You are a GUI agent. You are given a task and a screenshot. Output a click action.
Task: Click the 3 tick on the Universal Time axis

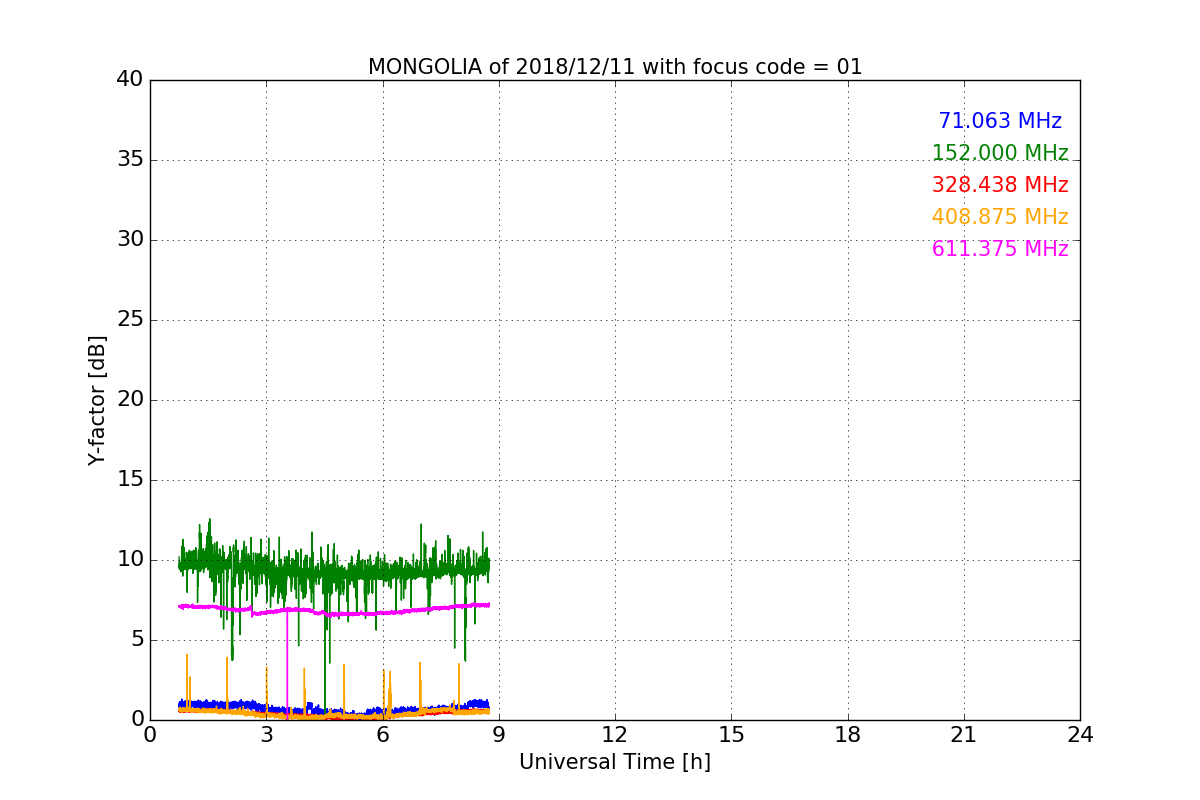pos(266,735)
